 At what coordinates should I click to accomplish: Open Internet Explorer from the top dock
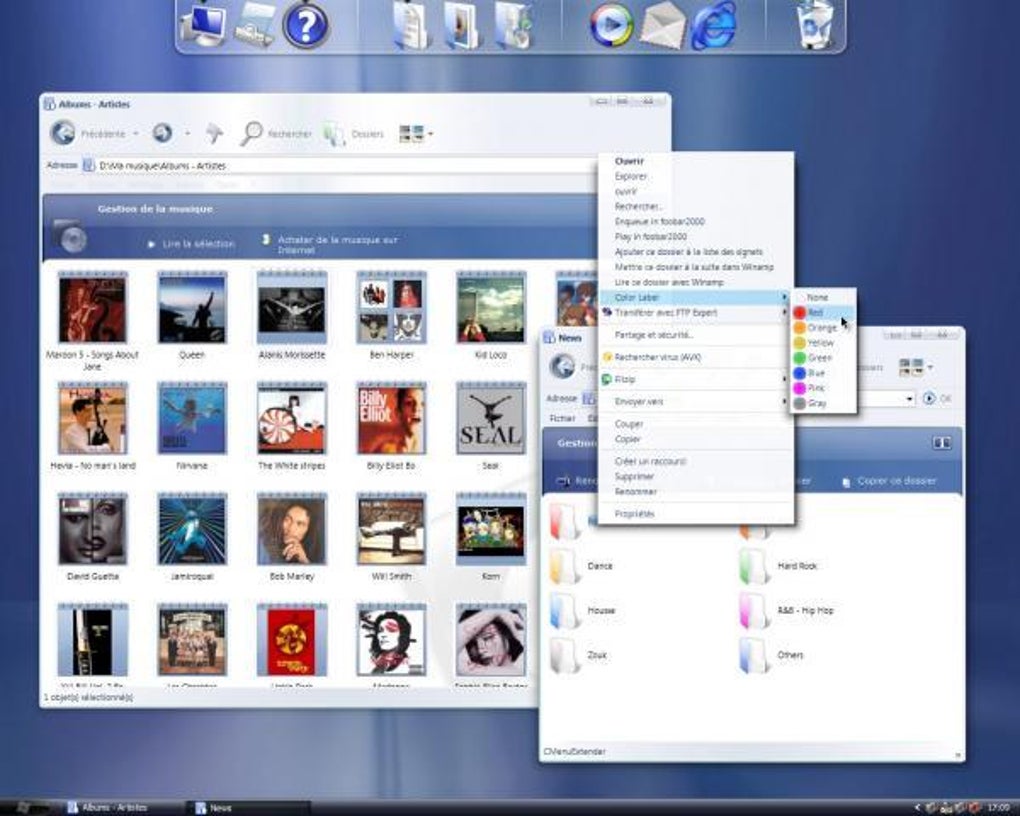point(712,25)
